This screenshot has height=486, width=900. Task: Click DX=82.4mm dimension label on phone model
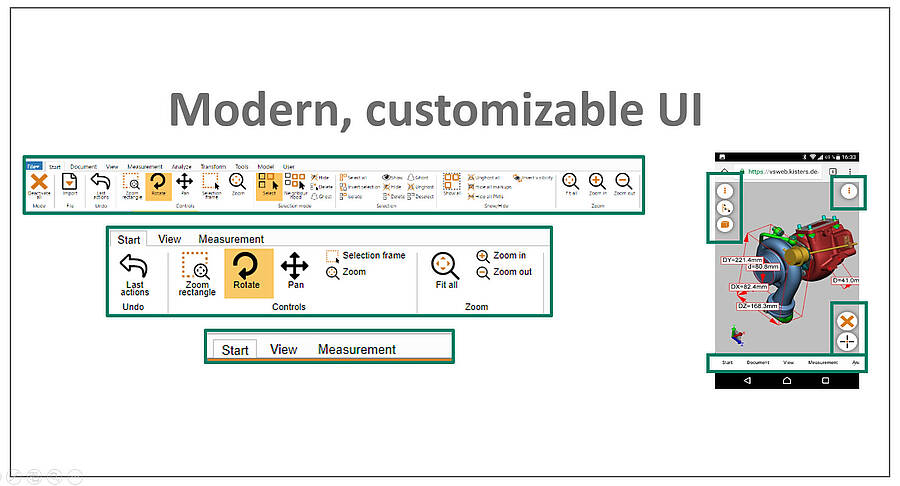tap(749, 286)
